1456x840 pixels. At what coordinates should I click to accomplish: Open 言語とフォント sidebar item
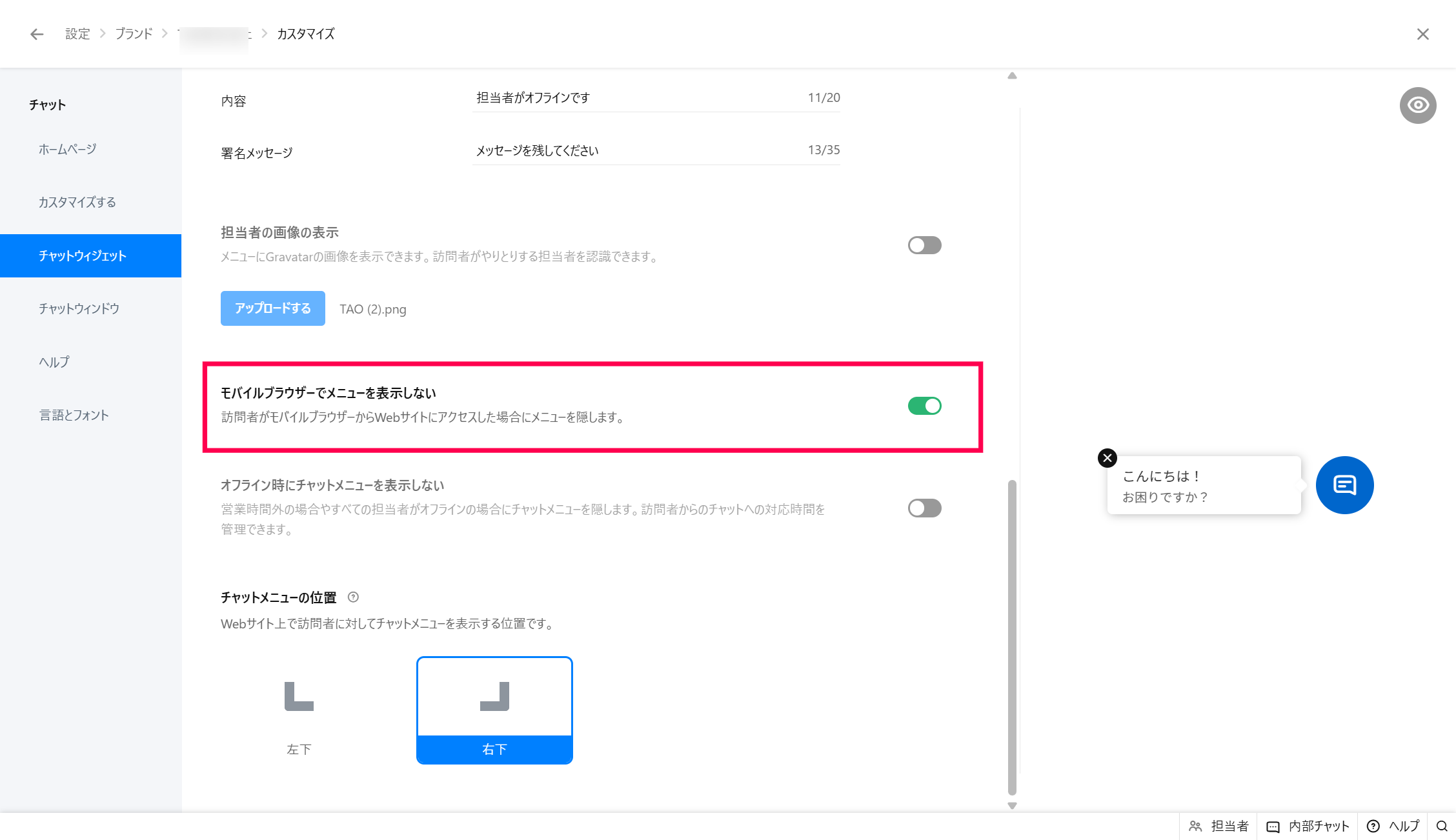pyautogui.click(x=74, y=415)
